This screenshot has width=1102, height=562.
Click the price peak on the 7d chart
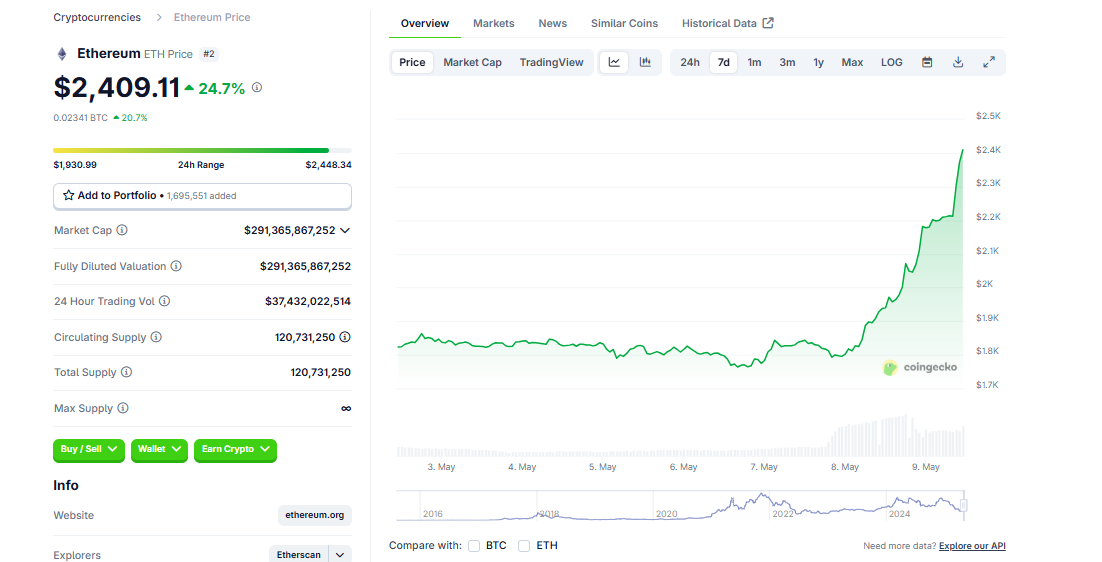[962, 150]
